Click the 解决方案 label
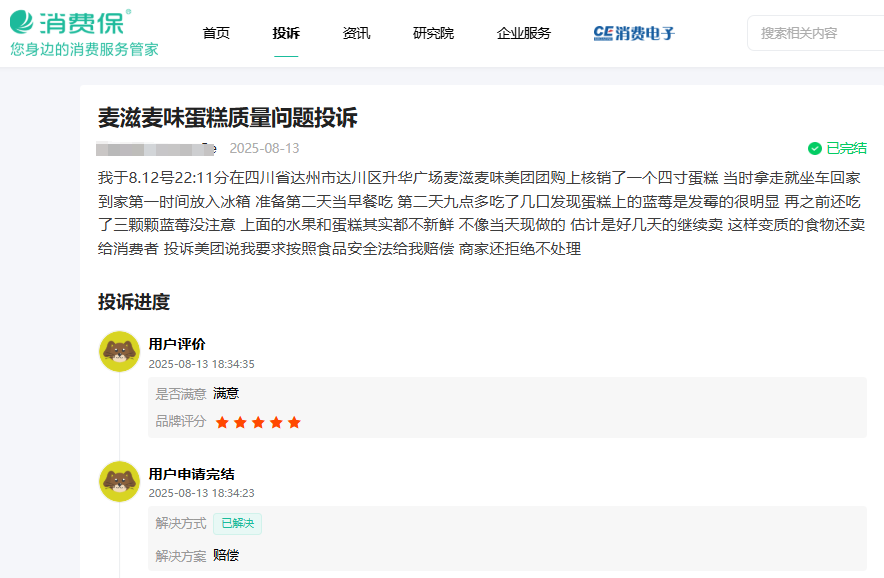This screenshot has width=884, height=578. tap(181, 556)
